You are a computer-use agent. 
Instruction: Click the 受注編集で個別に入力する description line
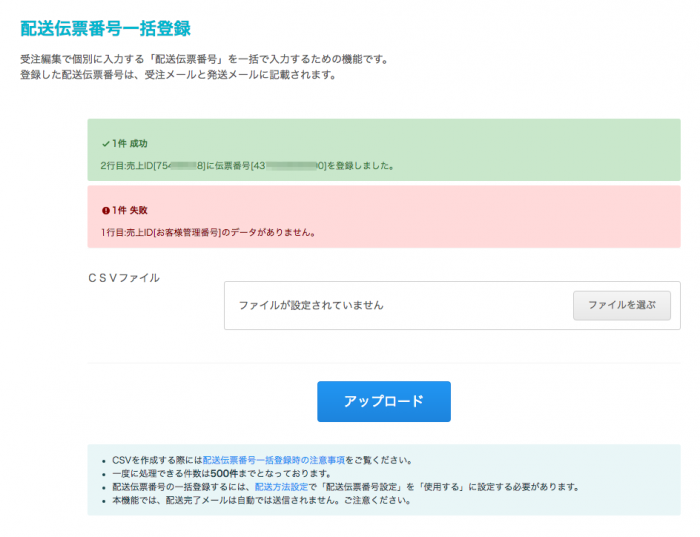pos(205,59)
